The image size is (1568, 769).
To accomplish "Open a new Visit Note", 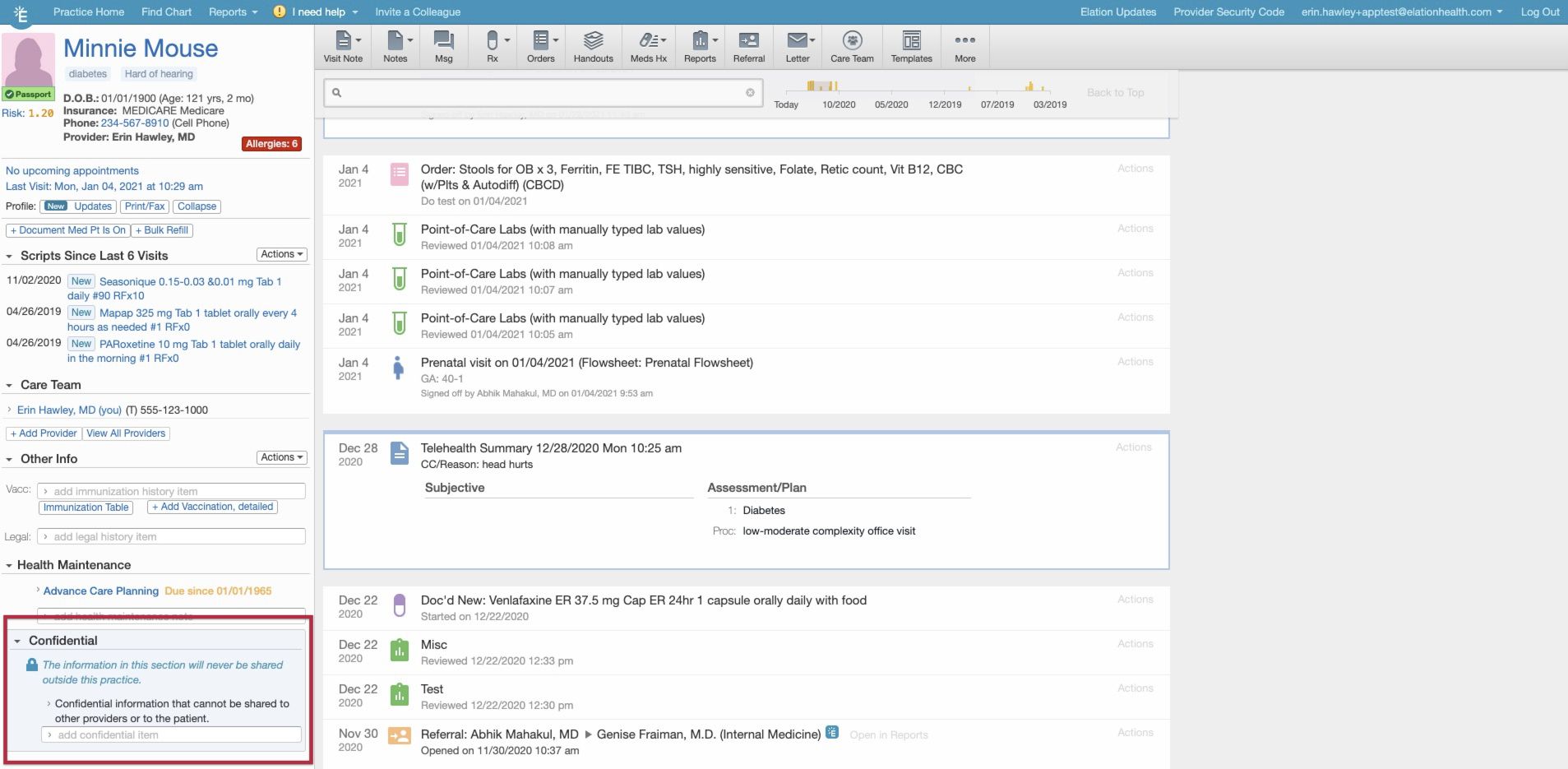I will (343, 46).
